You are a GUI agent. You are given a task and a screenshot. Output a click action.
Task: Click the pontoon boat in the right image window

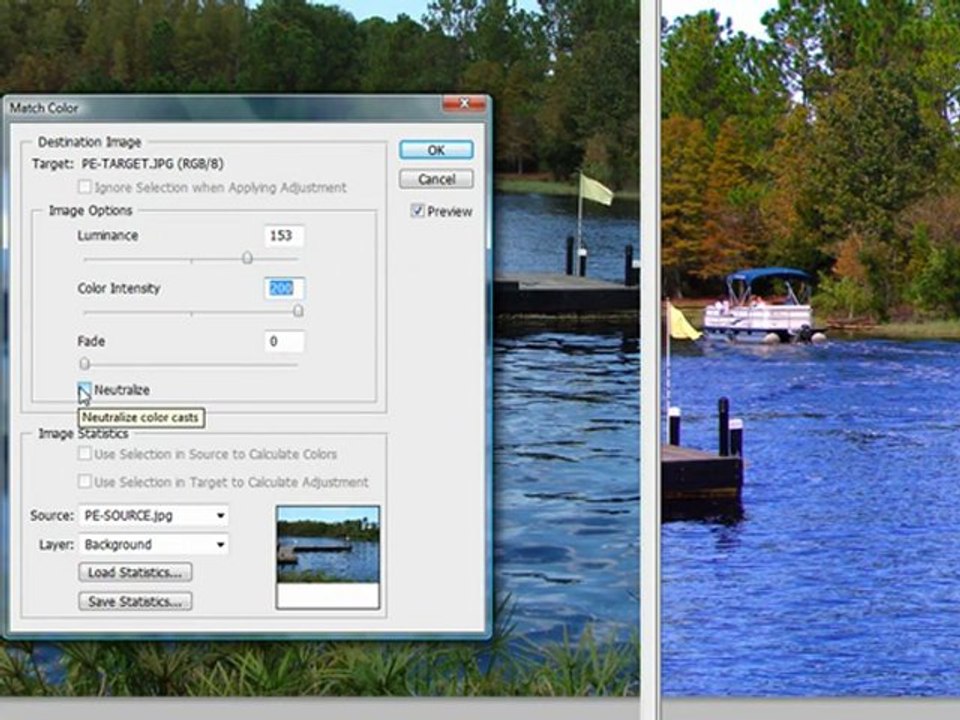763,306
